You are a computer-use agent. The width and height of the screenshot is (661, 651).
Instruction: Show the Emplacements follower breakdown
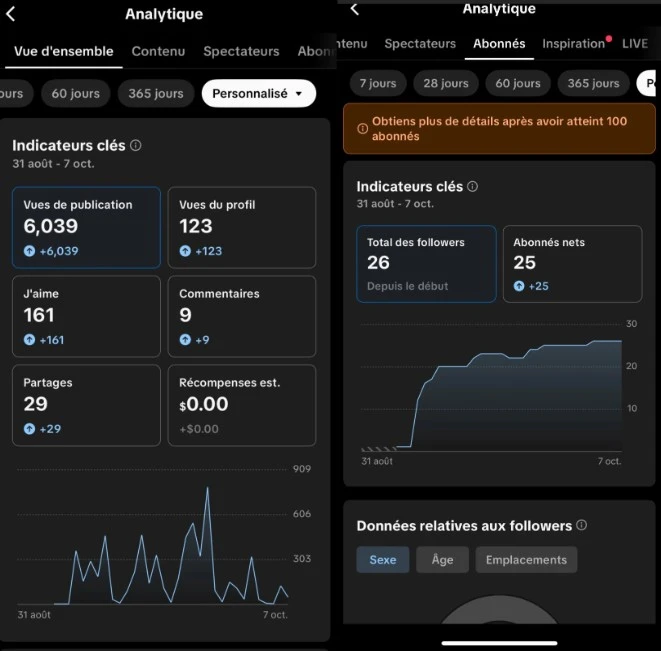(x=526, y=560)
